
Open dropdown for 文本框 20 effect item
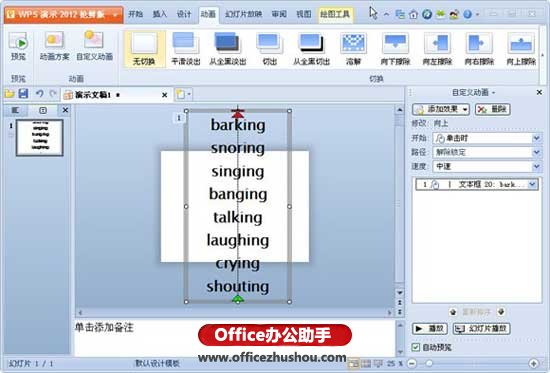coord(532,184)
